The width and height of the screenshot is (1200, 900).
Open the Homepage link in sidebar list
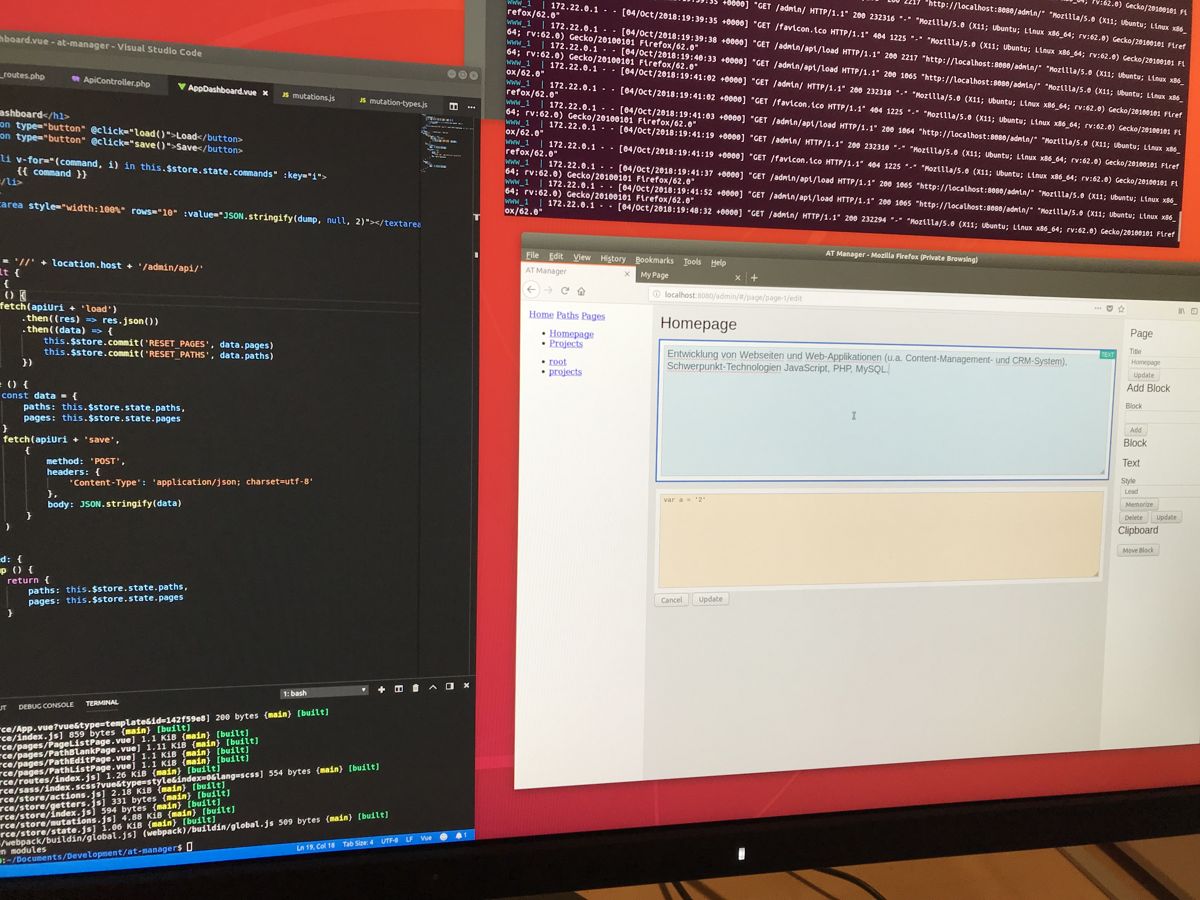tap(571, 334)
